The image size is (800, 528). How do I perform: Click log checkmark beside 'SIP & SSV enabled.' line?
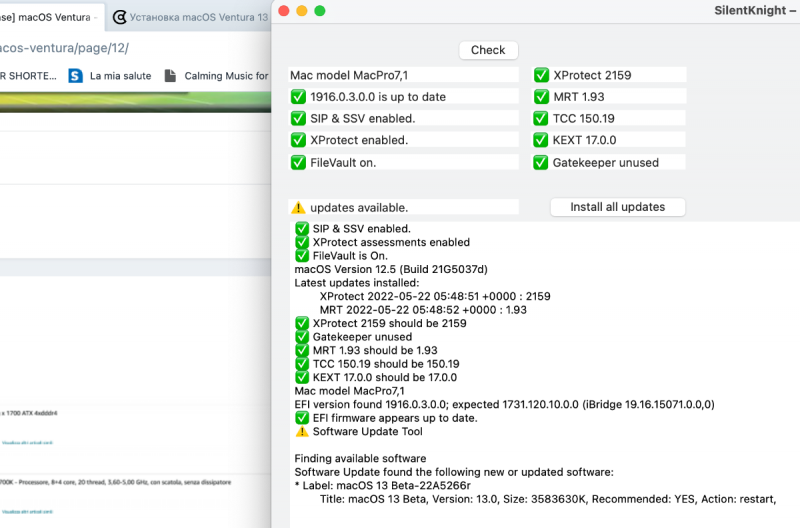(x=302, y=229)
